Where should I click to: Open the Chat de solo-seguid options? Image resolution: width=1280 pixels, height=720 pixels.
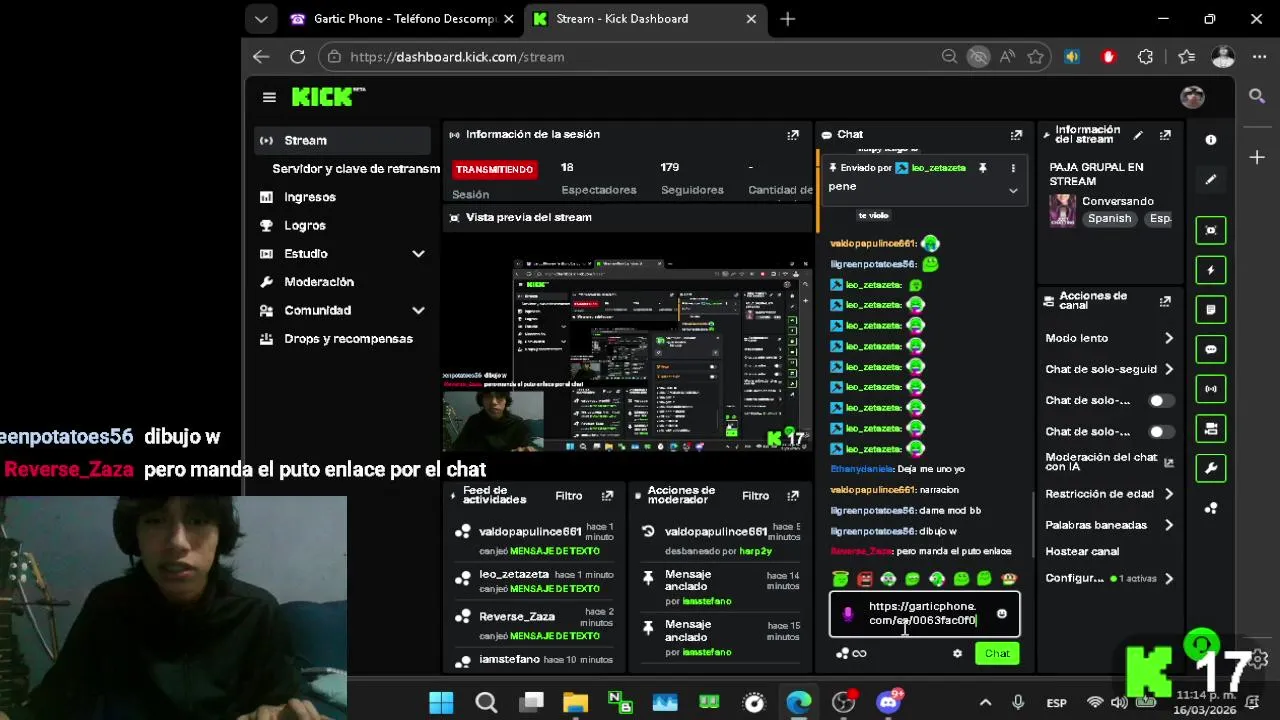pos(1108,370)
